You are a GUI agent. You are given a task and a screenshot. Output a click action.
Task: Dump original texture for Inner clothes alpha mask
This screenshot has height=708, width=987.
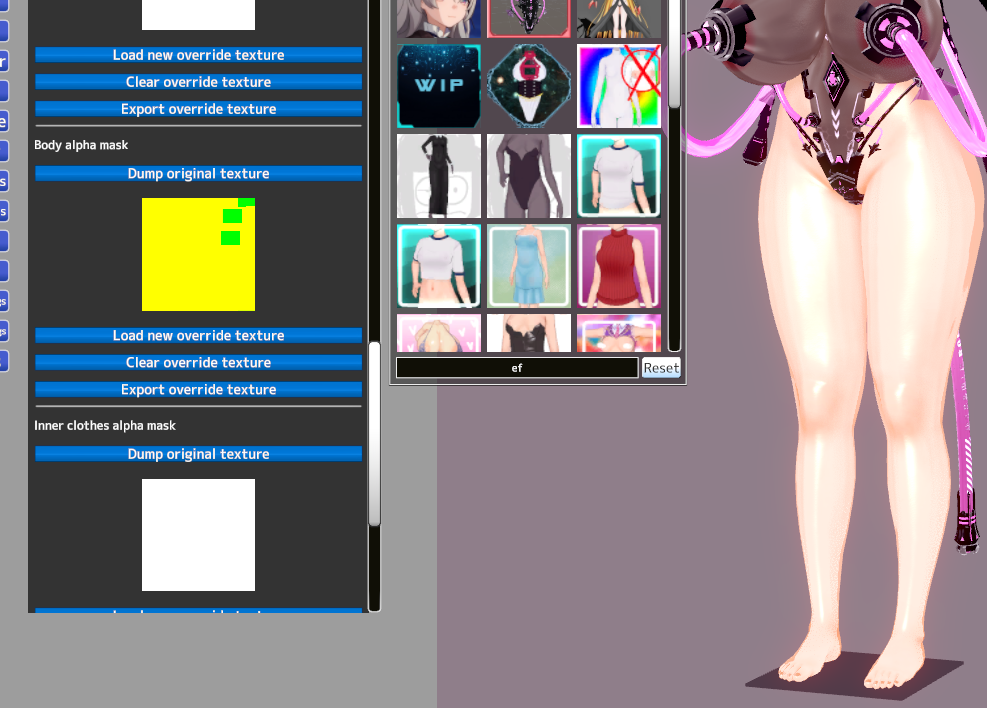point(198,454)
